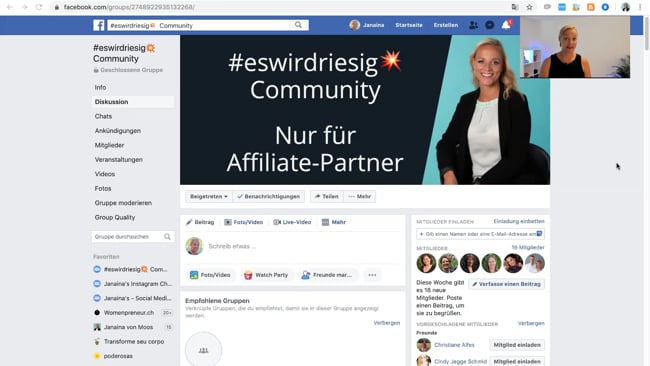The image size is (650, 366).
Task: Click Verbergen under Empfohlene Gruppen
Action: 387,323
